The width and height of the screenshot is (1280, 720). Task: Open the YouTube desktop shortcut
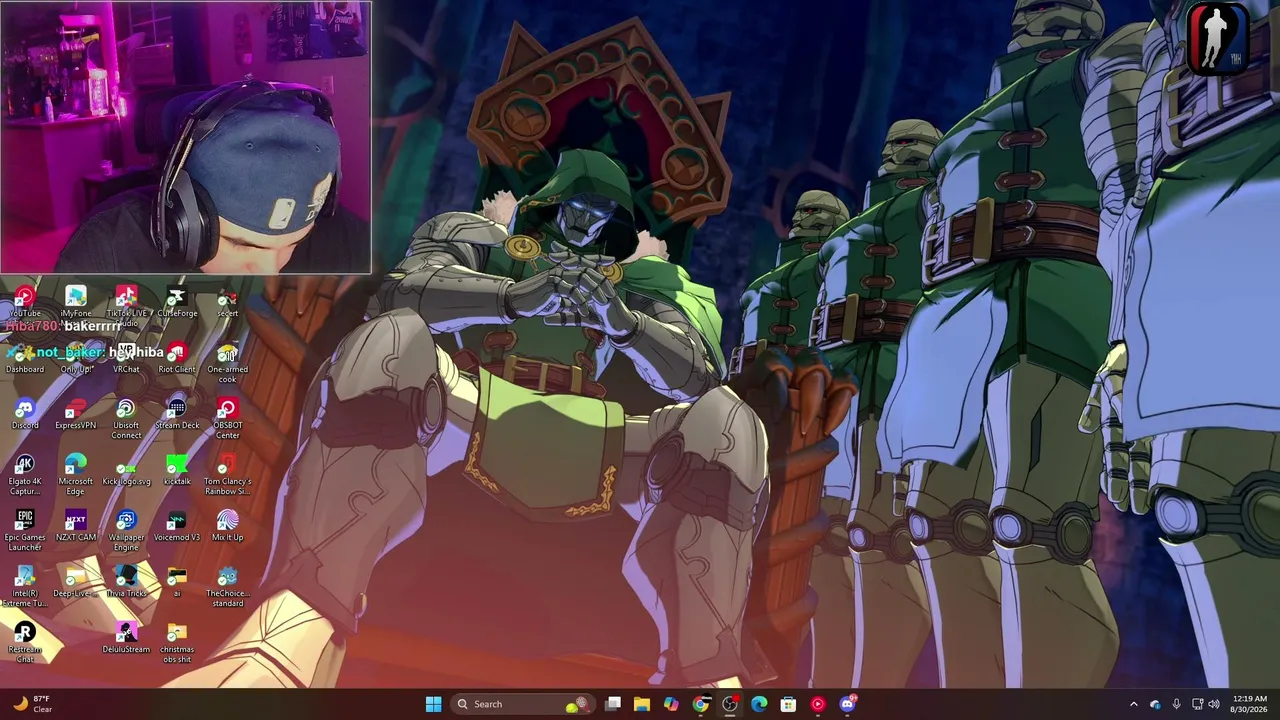point(25,301)
